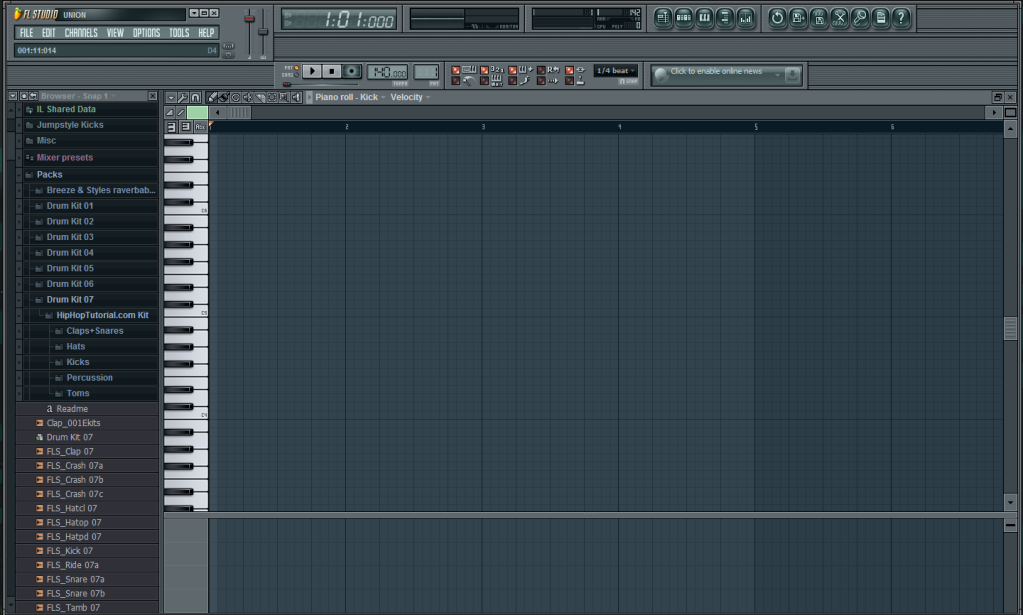Screen dimensions: 1023x615
Task: Click the news download button
Action: click(792, 75)
